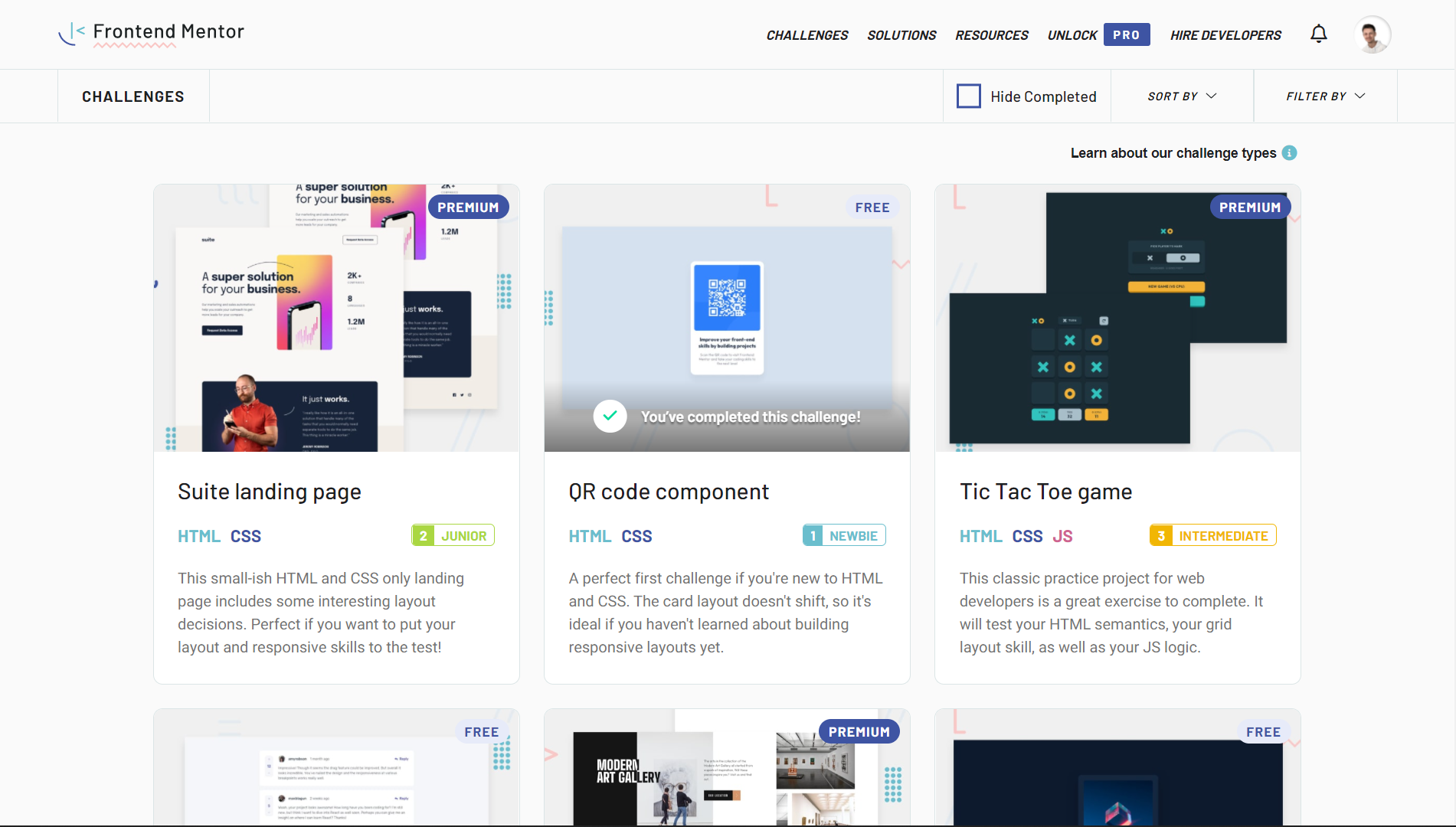This screenshot has height=827, width=1456.
Task: Click the PREMIUM badge on Tic Tac Toe card
Action: (x=1250, y=208)
